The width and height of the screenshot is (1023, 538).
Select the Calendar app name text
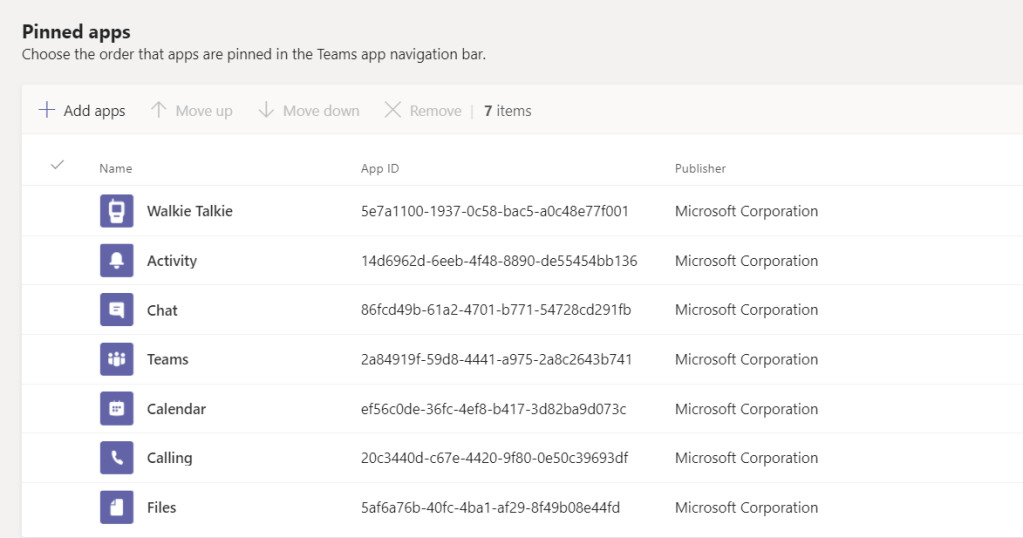[x=176, y=409]
